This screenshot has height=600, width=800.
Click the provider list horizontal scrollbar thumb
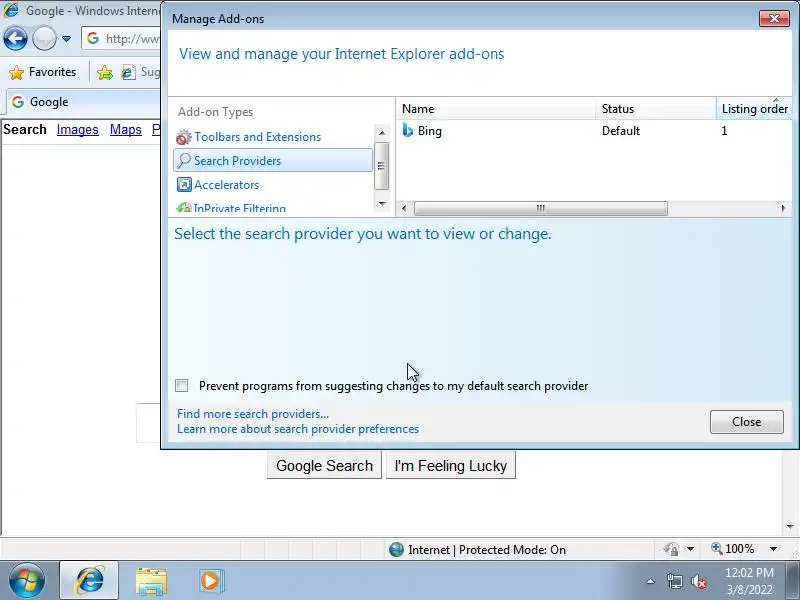coord(540,208)
